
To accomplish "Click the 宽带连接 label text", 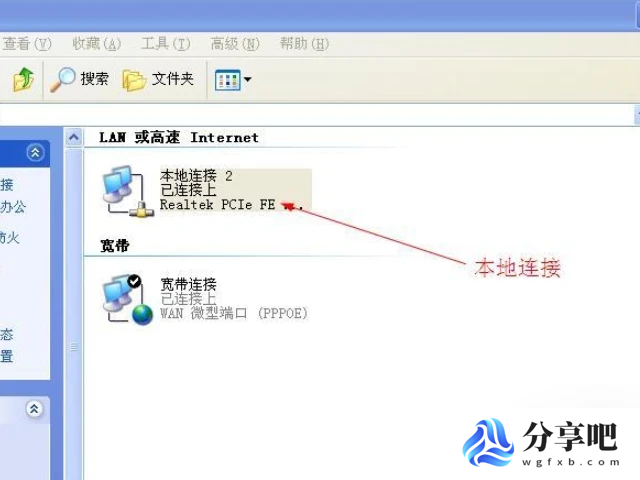I will [x=188, y=284].
